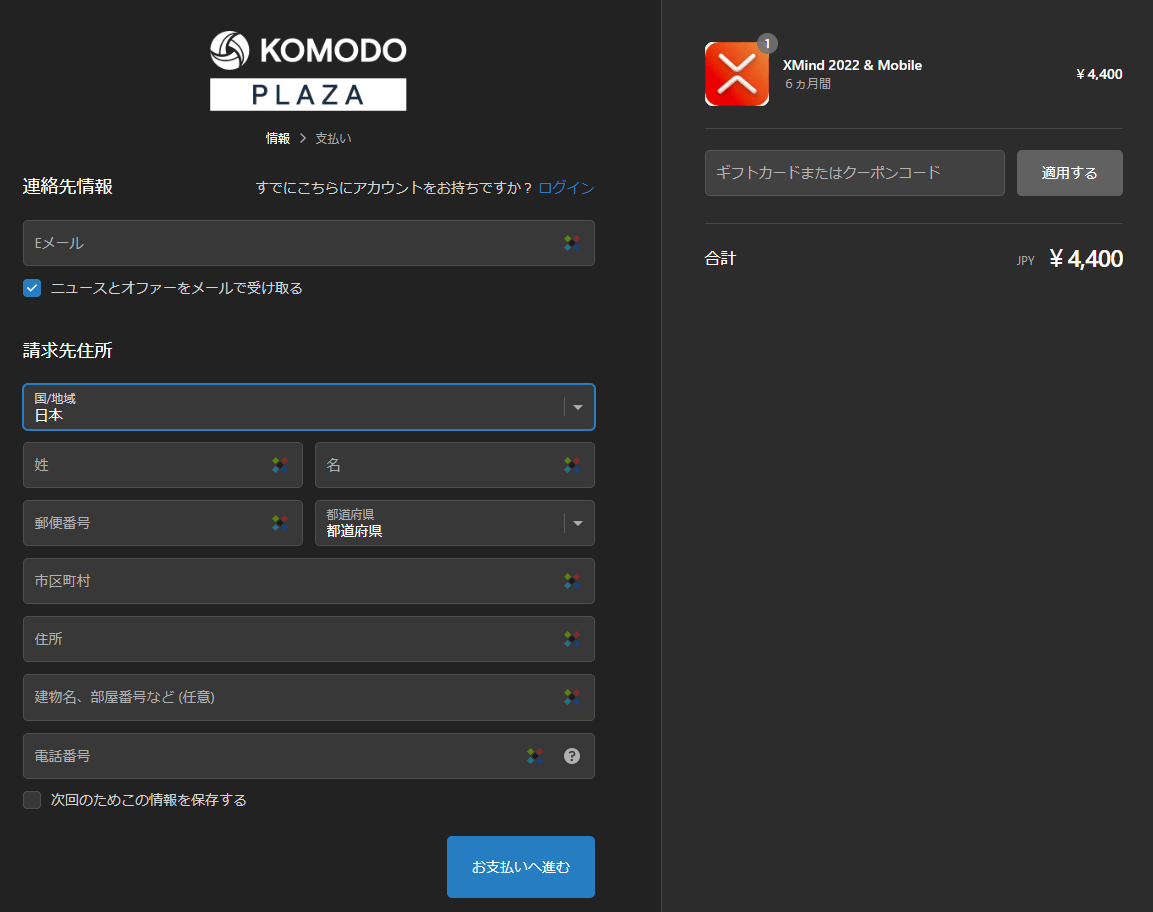Focus the 名 first name field
This screenshot has height=912, width=1153.
(454, 465)
